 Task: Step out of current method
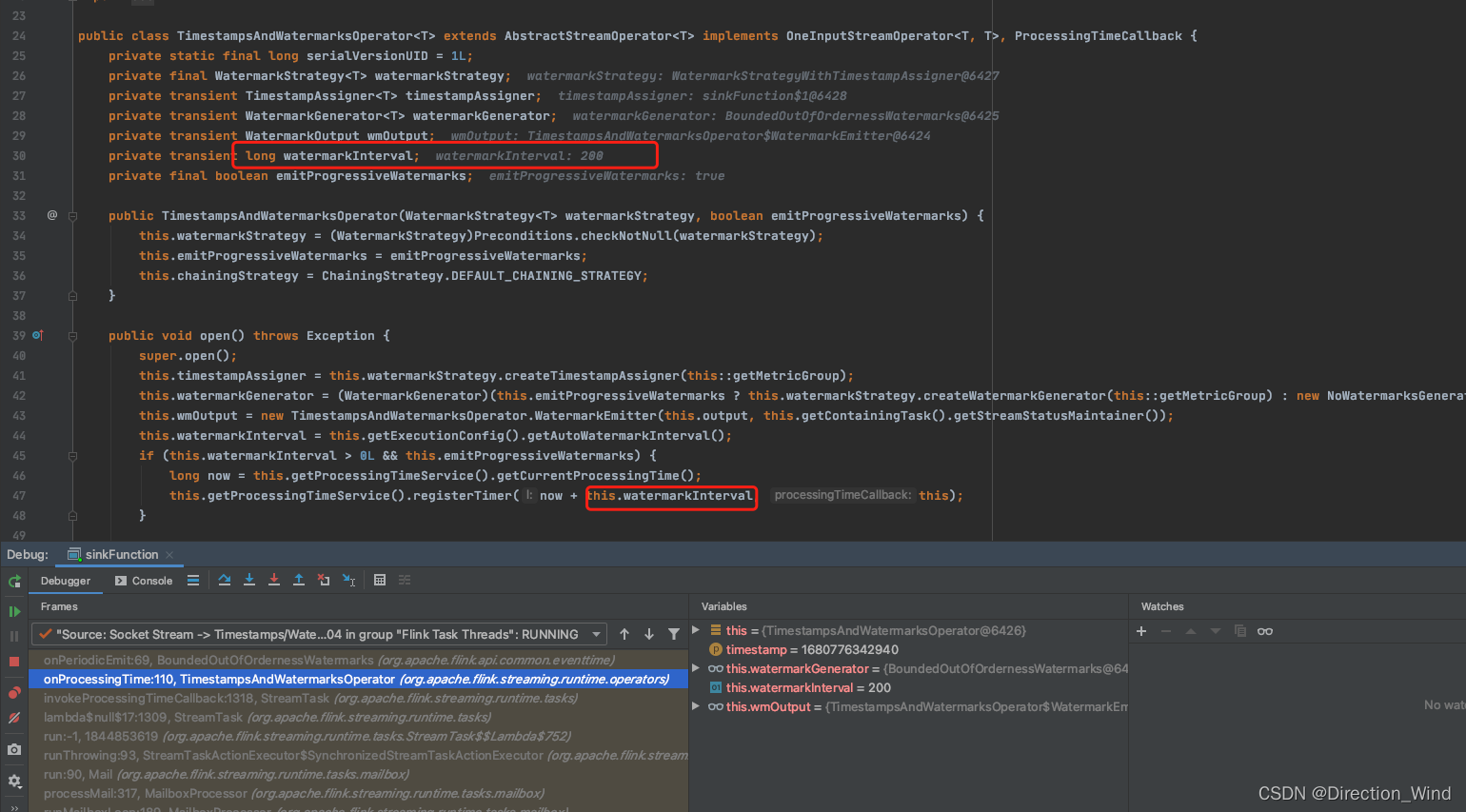(299, 580)
